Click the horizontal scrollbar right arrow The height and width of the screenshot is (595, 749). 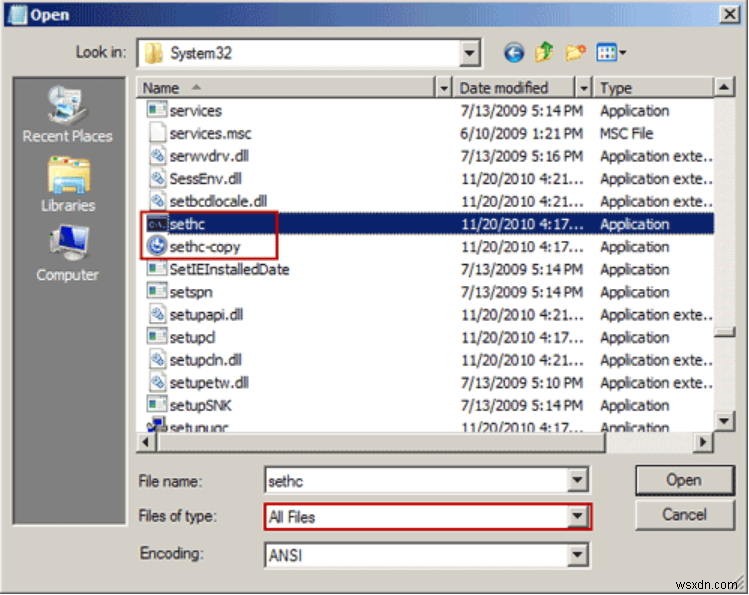tap(702, 442)
